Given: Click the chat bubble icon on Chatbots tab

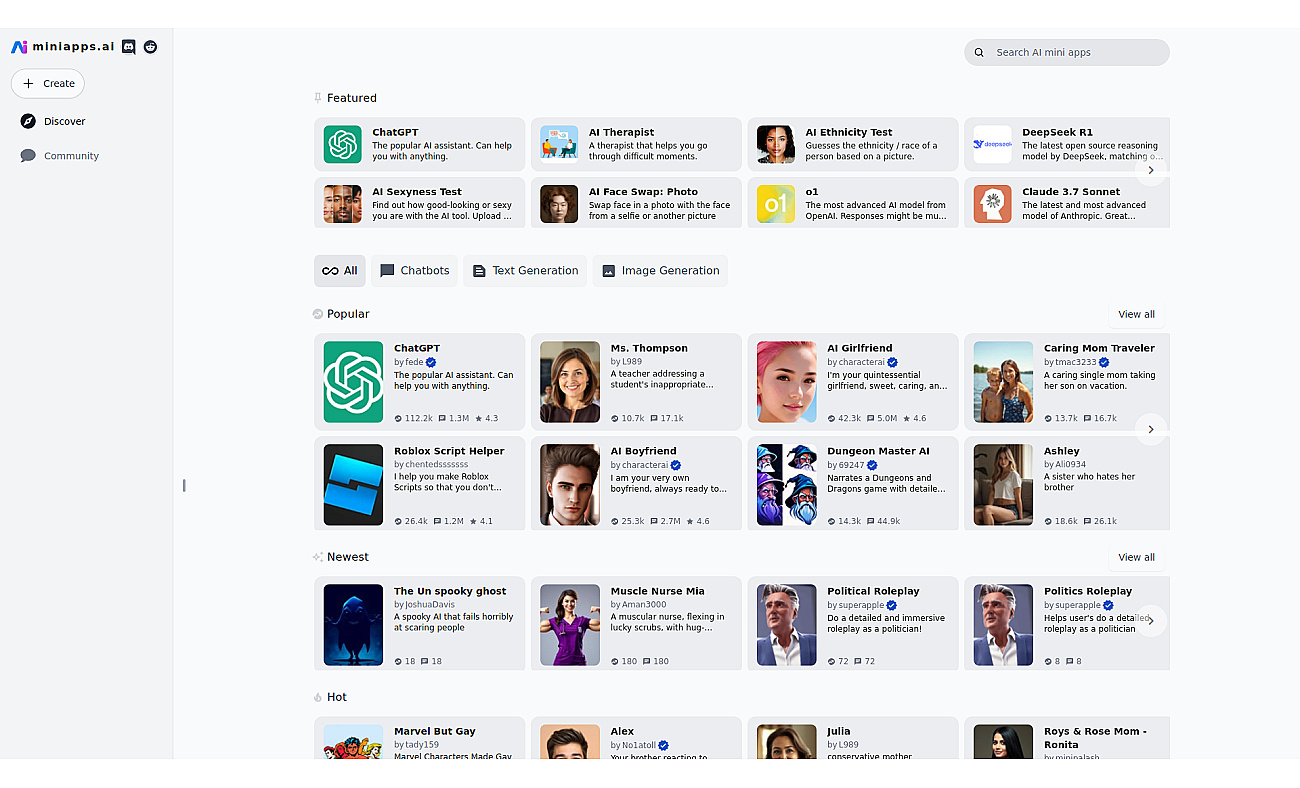Looking at the screenshot, I should coord(387,271).
